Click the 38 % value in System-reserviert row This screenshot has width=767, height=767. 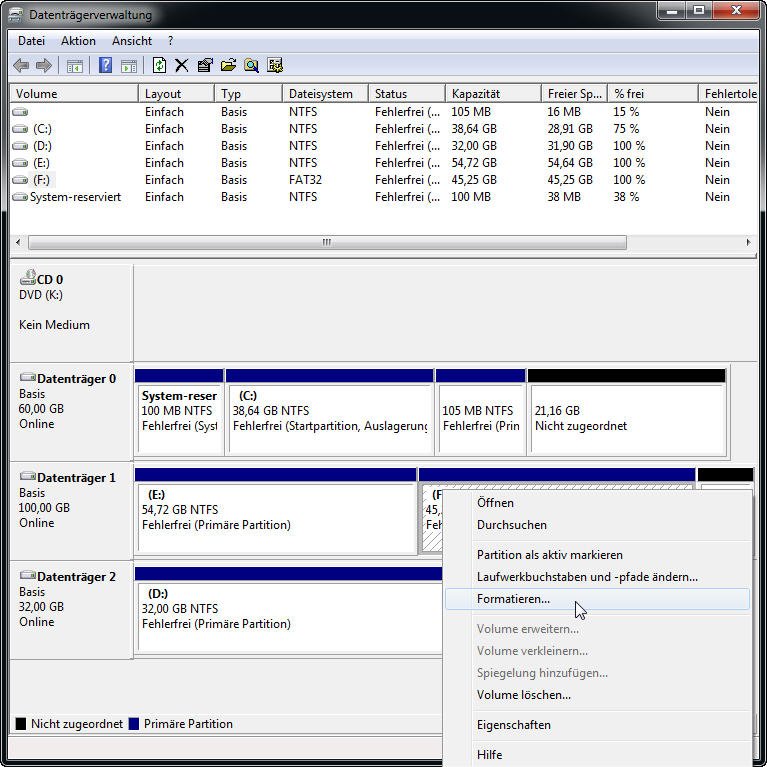tap(626, 197)
